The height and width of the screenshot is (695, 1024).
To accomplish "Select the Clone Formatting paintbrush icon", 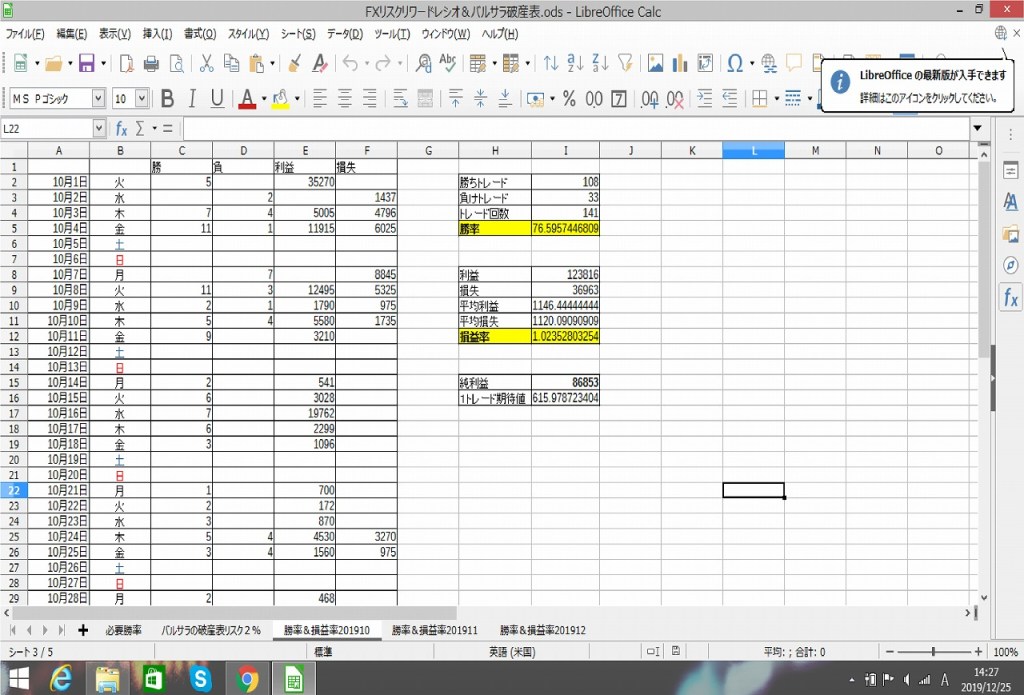I will (295, 64).
